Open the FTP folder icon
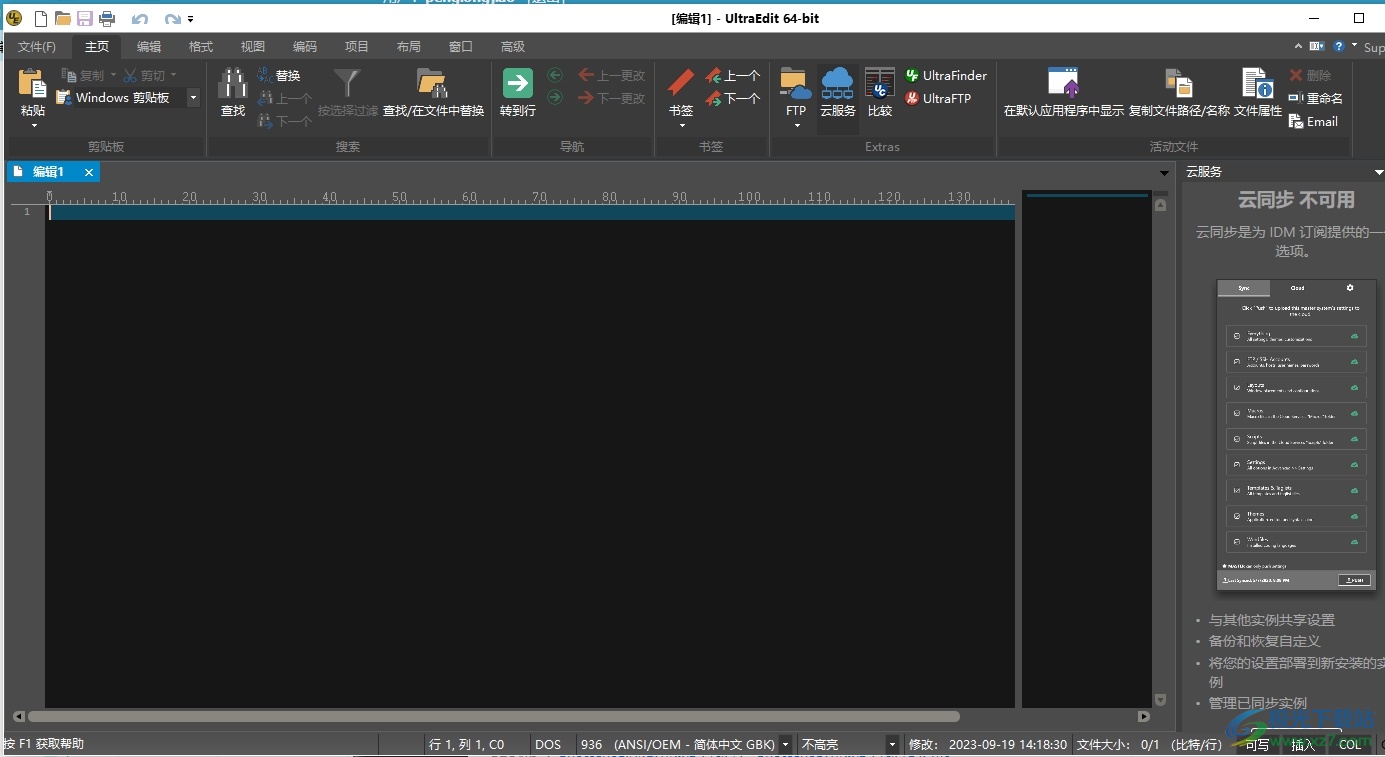1385x757 pixels. click(796, 83)
